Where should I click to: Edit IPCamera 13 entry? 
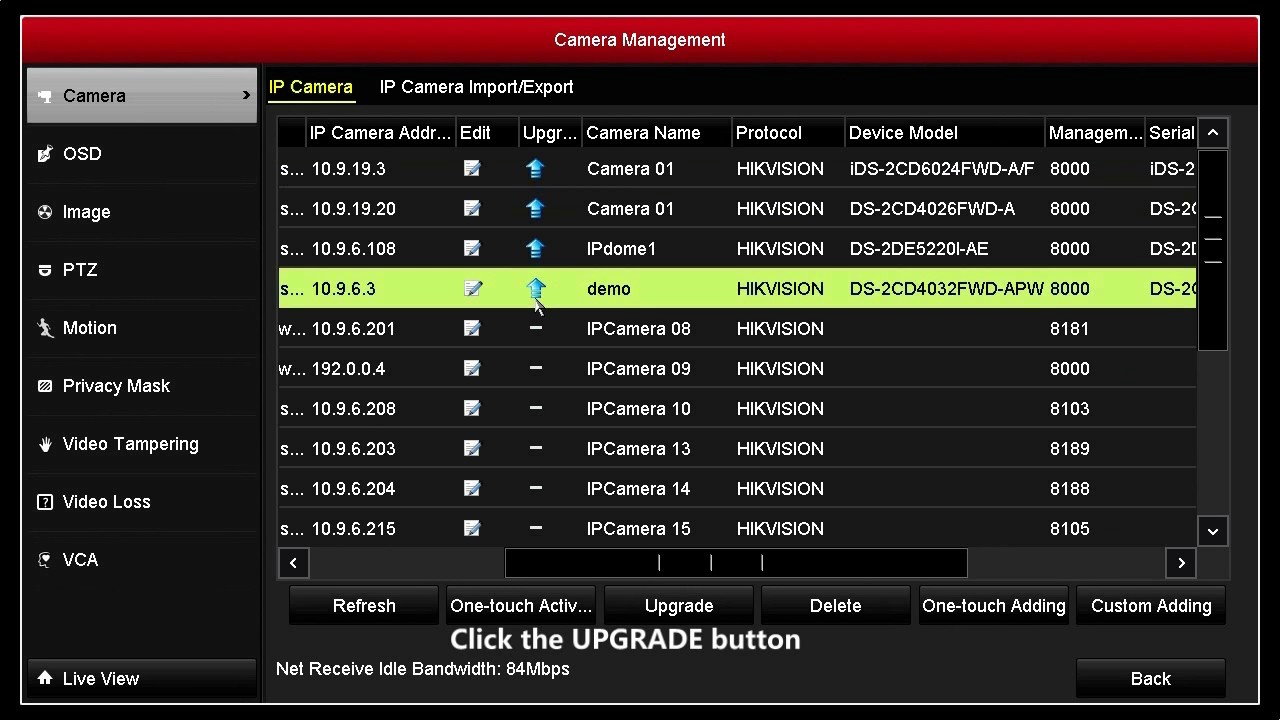point(472,449)
